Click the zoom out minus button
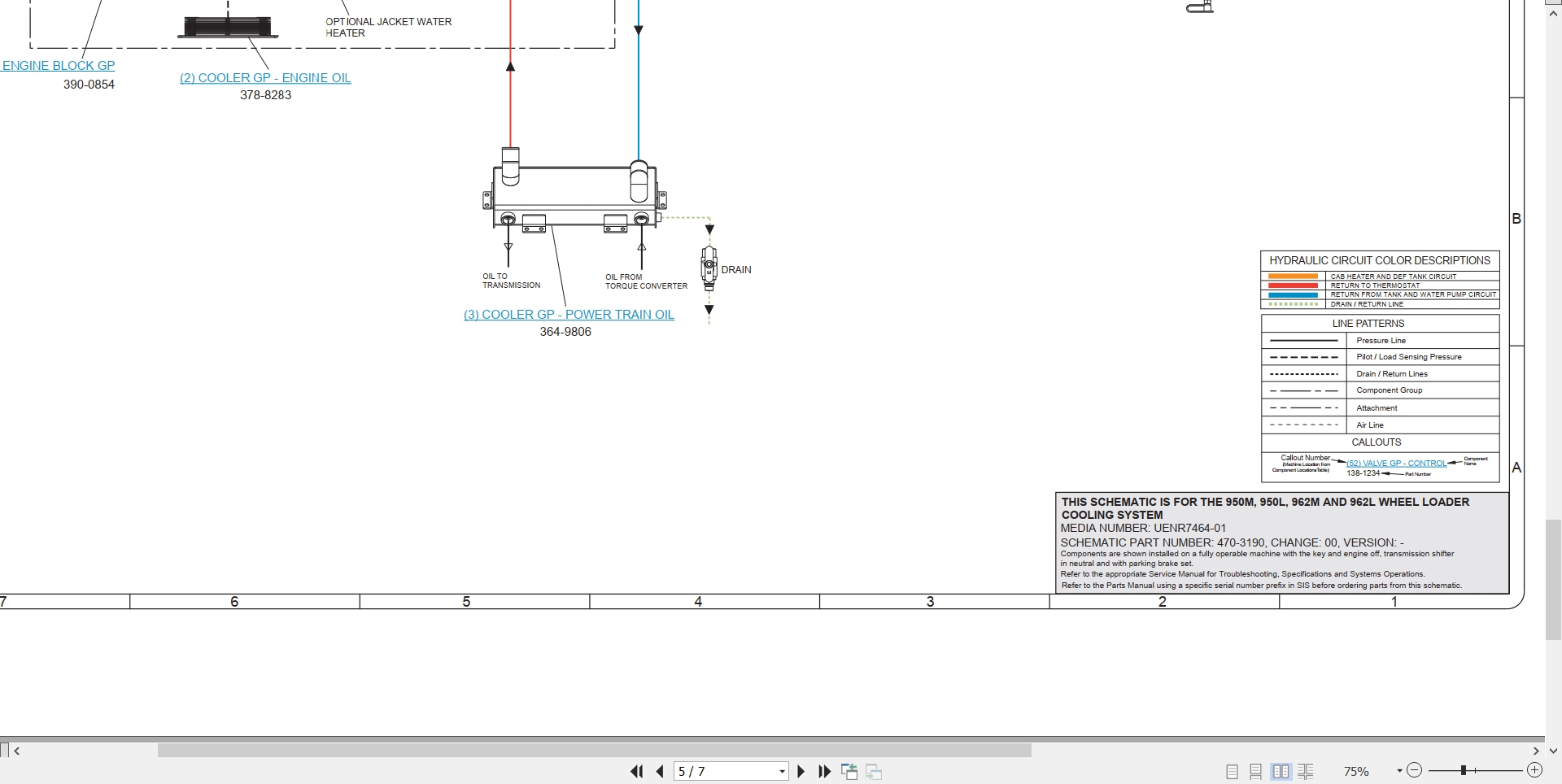The image size is (1562, 784). tap(1414, 770)
